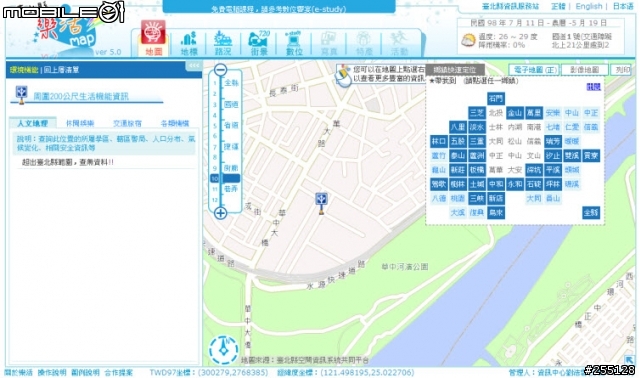Image resolution: width=640 pixels, height=378 pixels.
Task: Click the overview-map corner icon at bottom right
Action: (630, 359)
